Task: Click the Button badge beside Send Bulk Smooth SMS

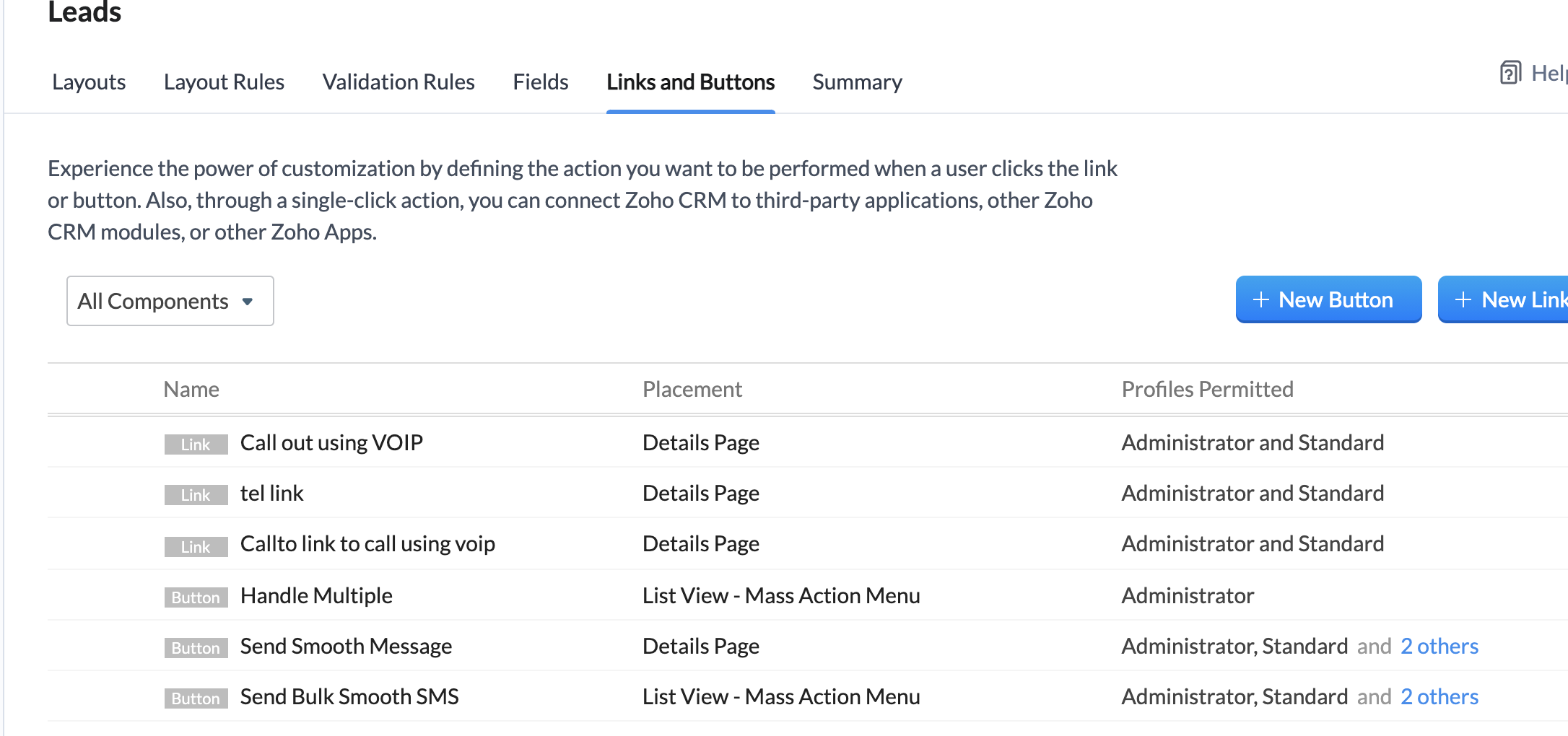Action: coord(196,698)
